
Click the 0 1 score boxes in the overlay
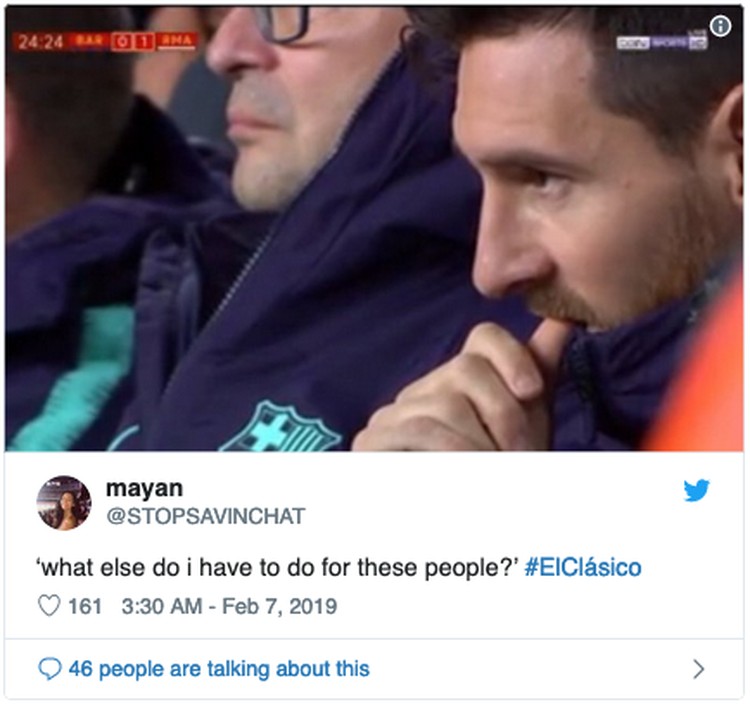(x=132, y=42)
